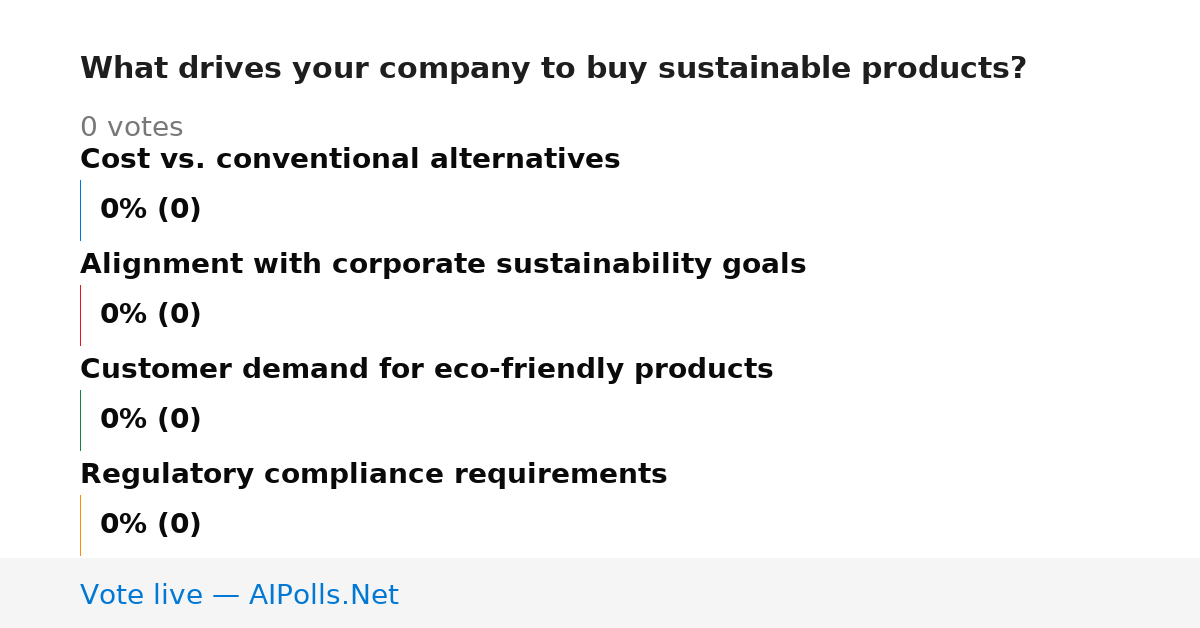Viewport: 1200px width, 628px height.
Task: Click the green bar under Customer demand
Action: pos(80,420)
